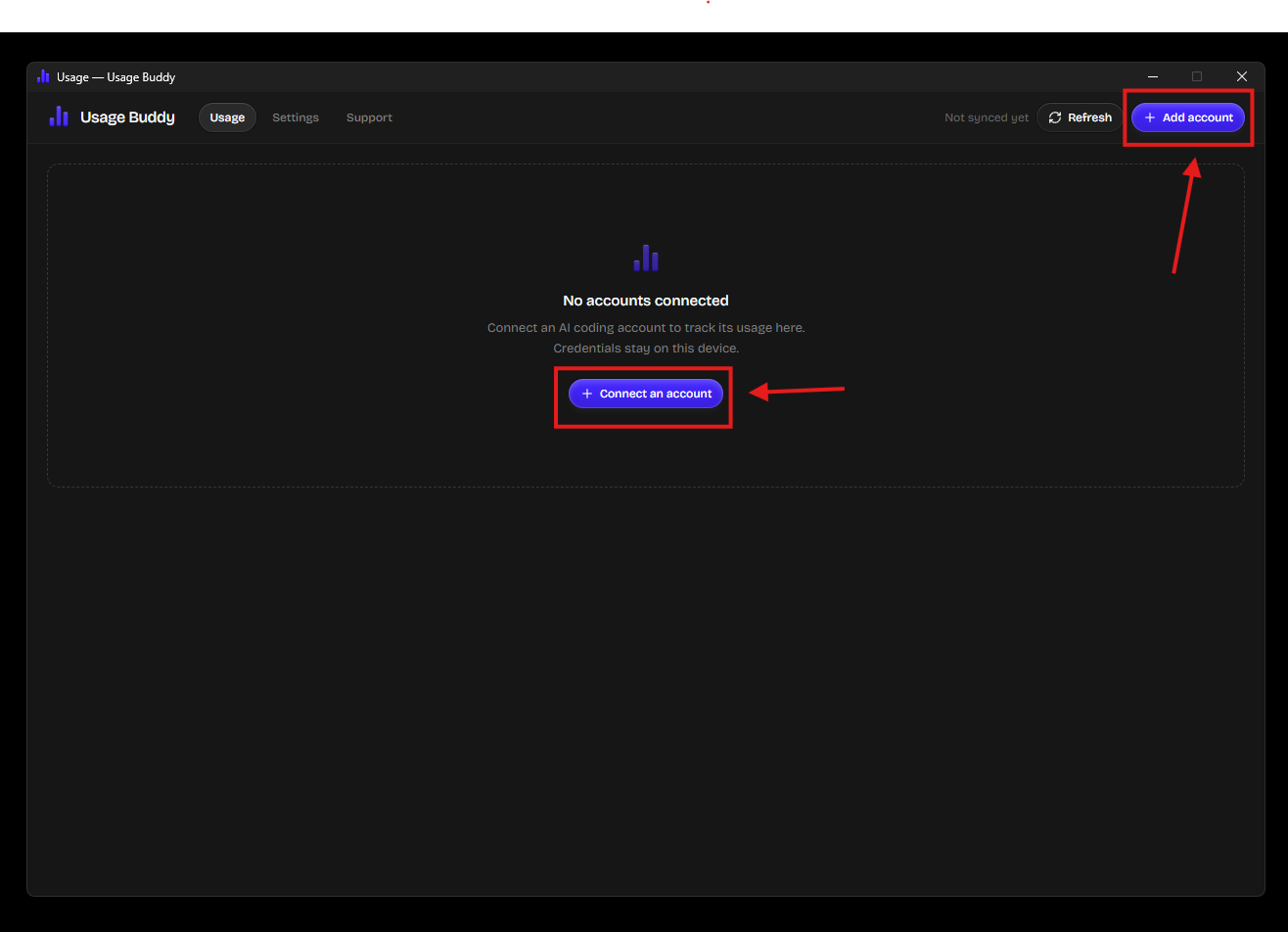Close the Usage Buddy window
Viewport: 1288px width, 932px height.
tap(1242, 76)
